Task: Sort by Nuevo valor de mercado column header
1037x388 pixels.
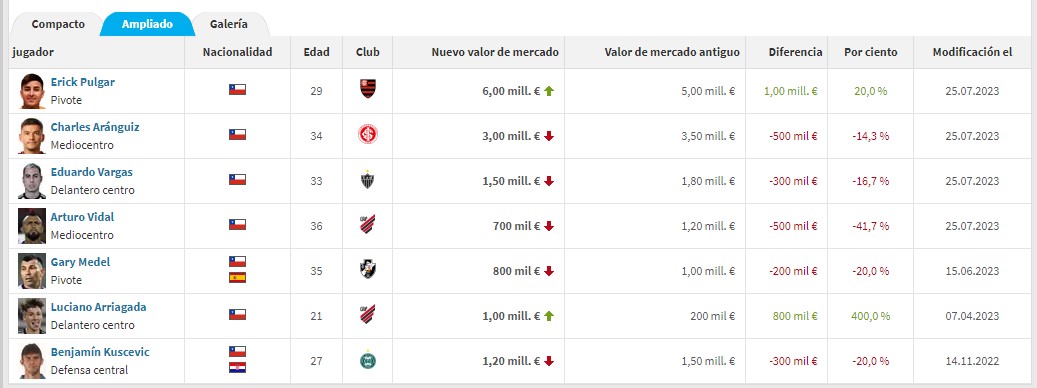Action: point(495,52)
